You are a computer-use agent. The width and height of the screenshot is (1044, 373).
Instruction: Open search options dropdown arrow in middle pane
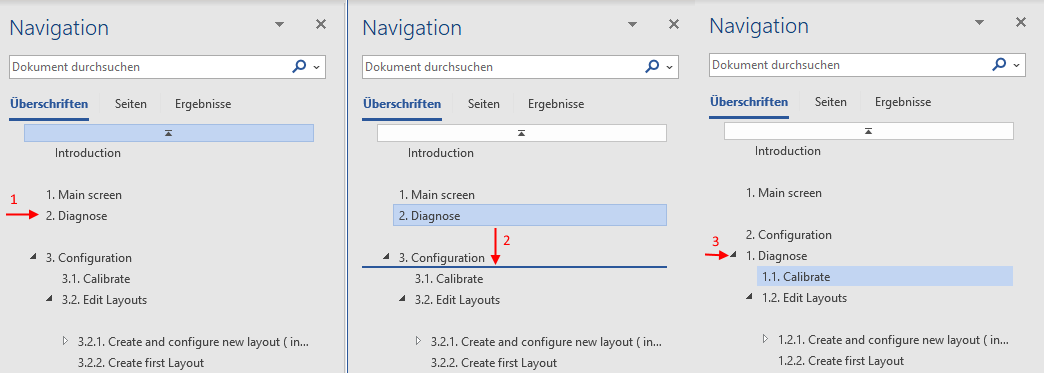[668, 67]
